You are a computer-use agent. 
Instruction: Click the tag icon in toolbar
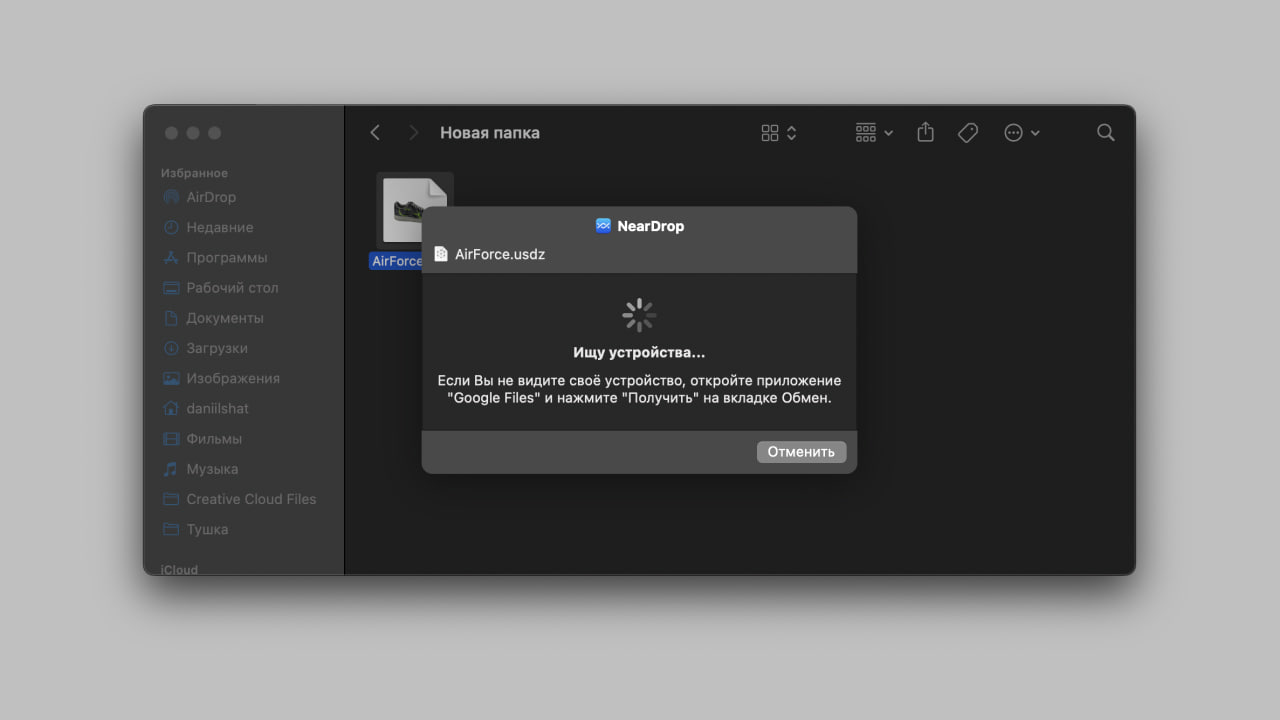[x=967, y=133]
